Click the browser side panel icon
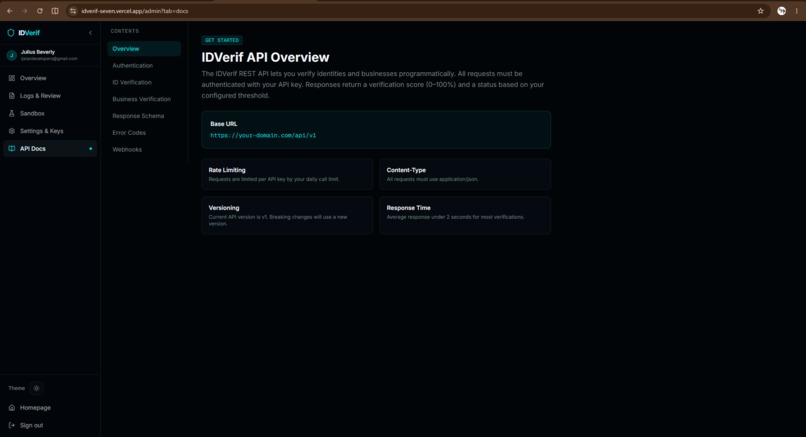Image resolution: width=806 pixels, height=437 pixels. tap(55, 11)
